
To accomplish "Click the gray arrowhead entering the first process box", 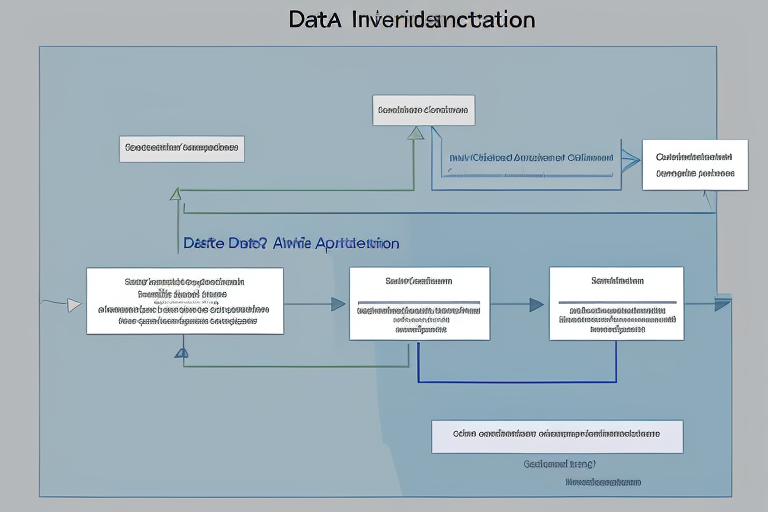I will (x=73, y=305).
